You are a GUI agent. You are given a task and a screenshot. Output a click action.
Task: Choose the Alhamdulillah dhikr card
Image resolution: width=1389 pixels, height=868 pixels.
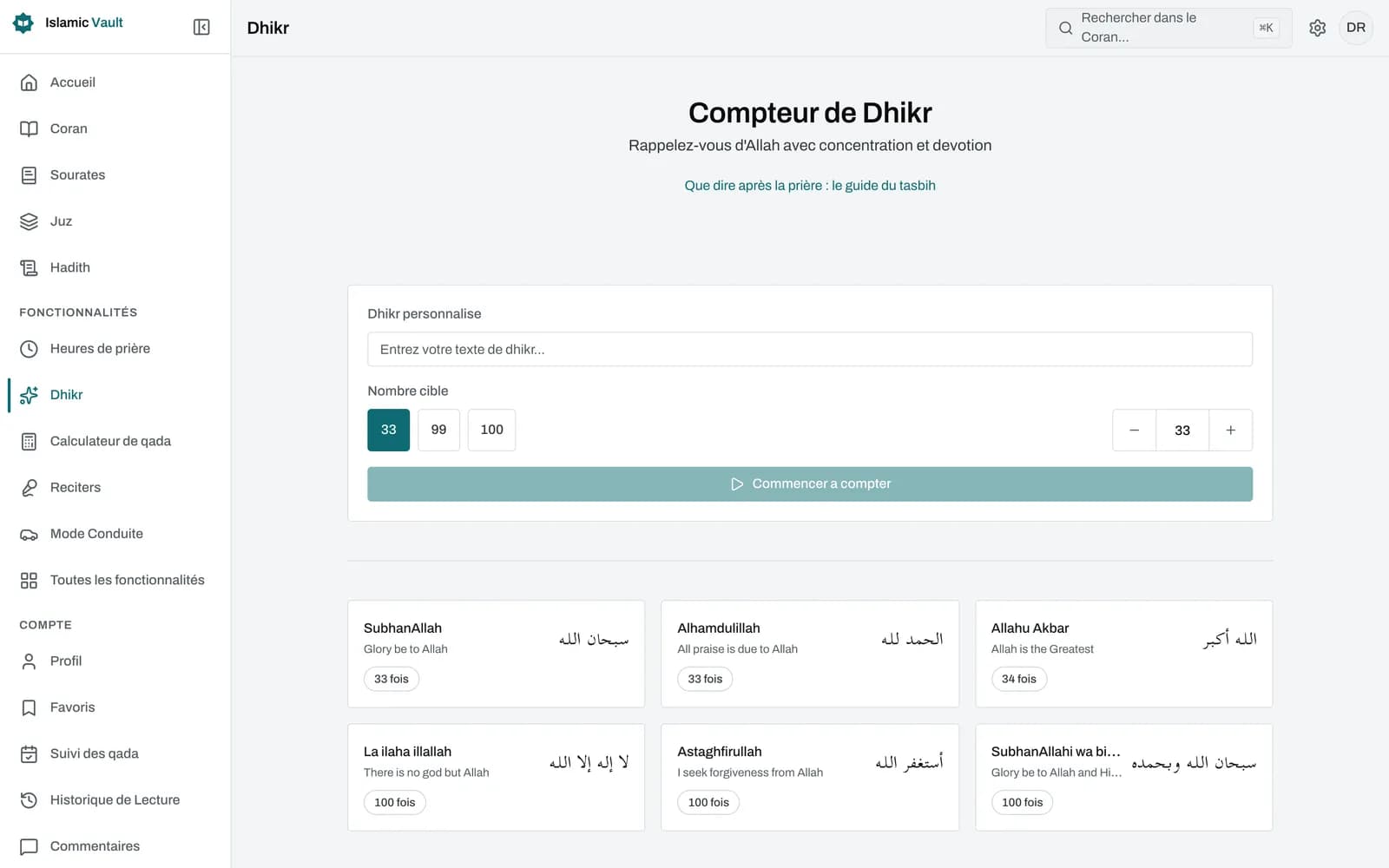point(809,654)
